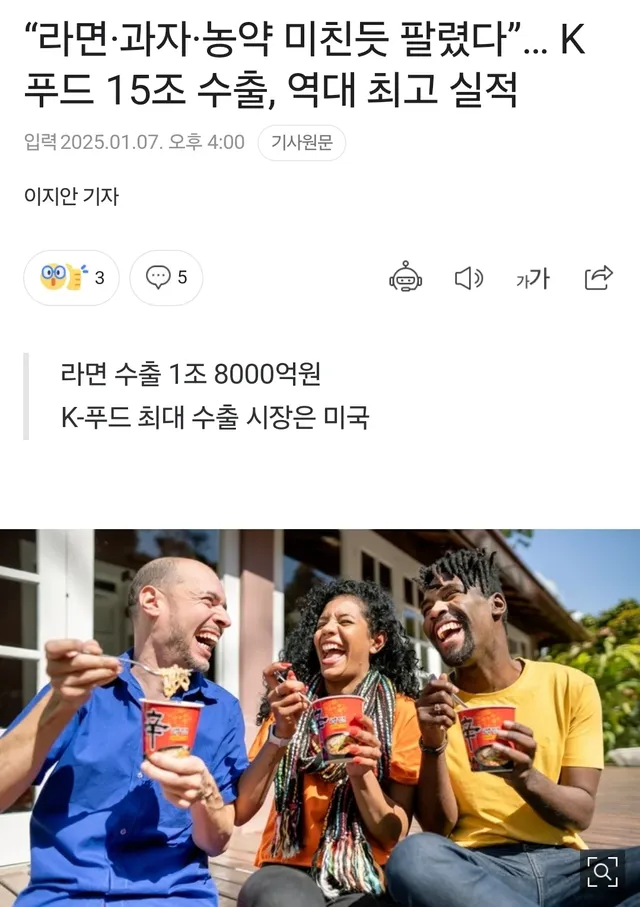Viewport: 640px width, 907px height.
Task: Click the ramen cup held over blue shirt
Action: (x=171, y=727)
